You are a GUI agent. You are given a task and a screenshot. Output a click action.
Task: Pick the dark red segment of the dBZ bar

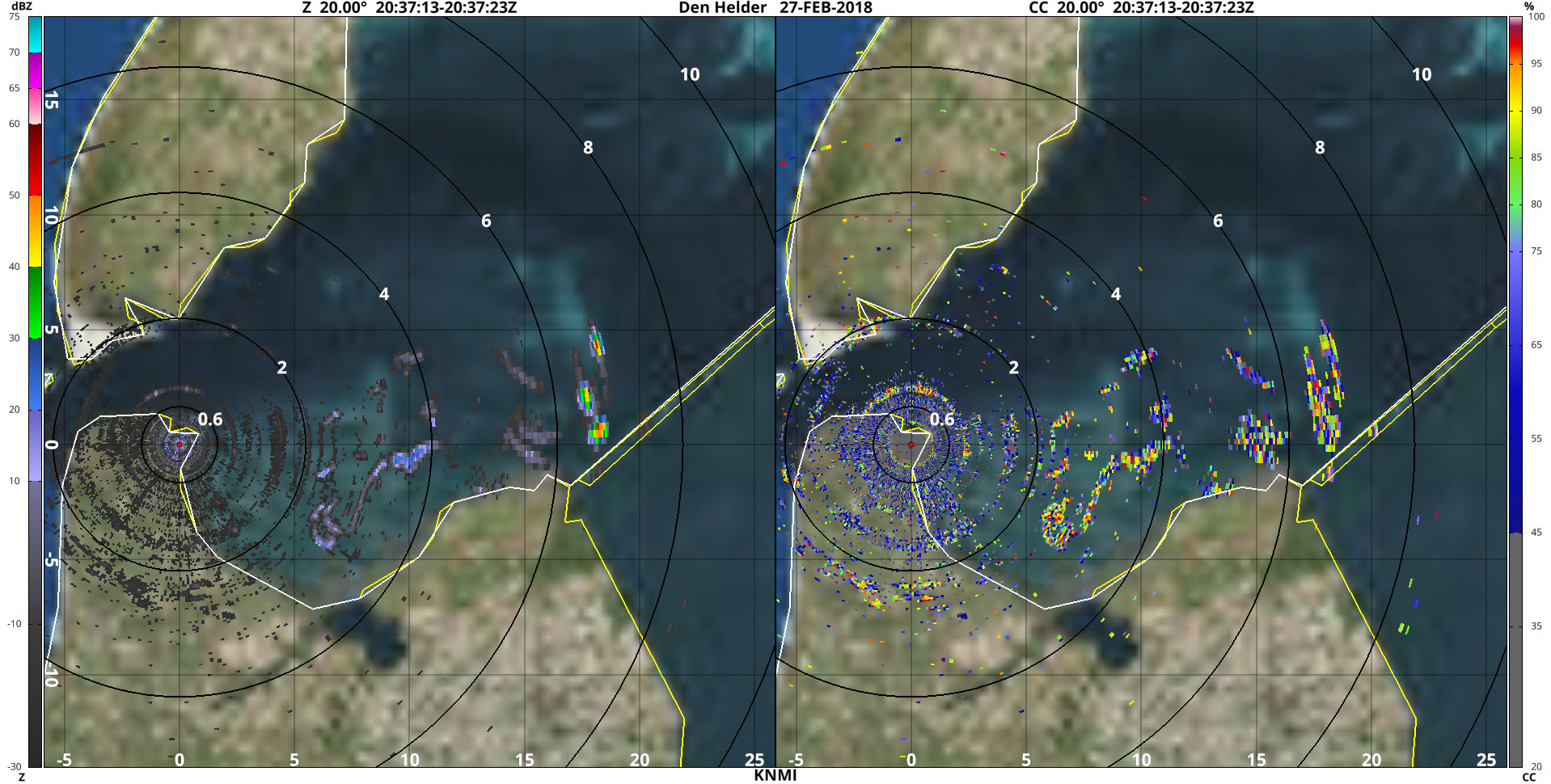36,159
